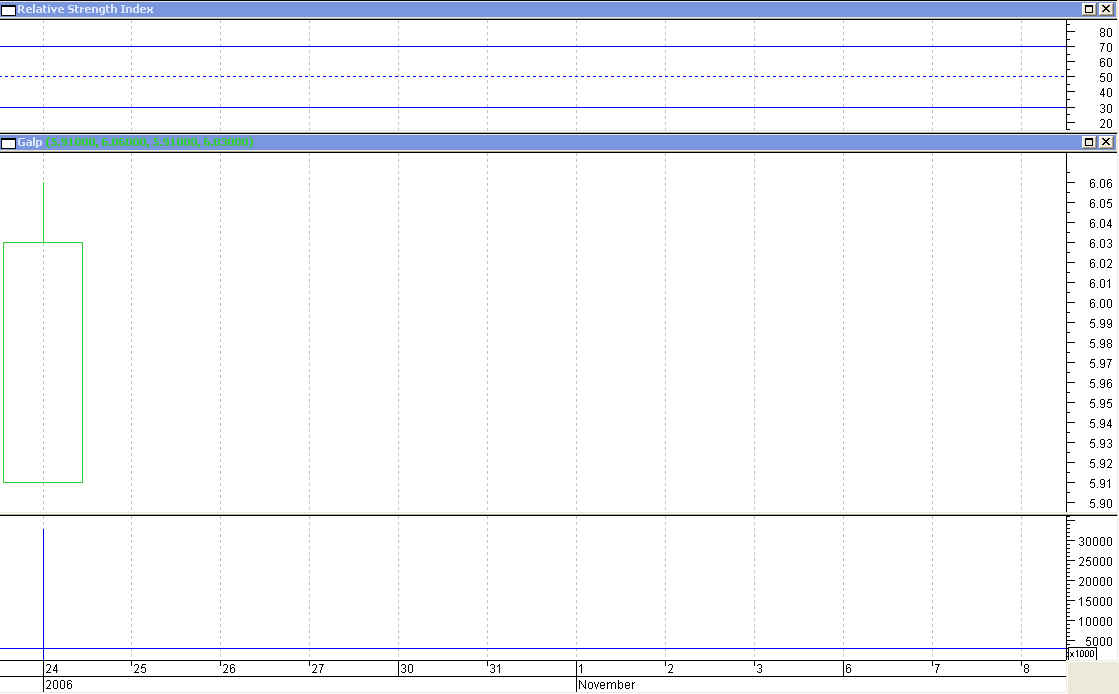Viewport: 1119px width, 694px height.
Task: Maximize the Relative Strength Index panel
Action: 1089,9
